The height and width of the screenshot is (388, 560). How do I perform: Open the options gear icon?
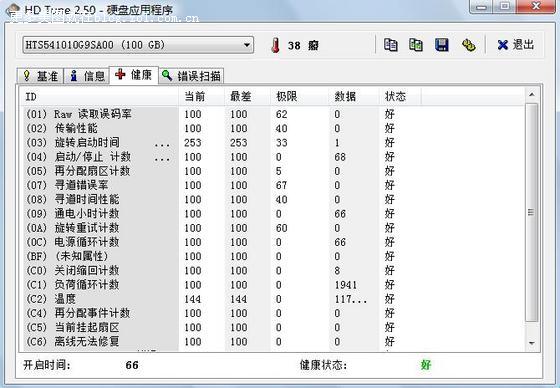click(468, 45)
